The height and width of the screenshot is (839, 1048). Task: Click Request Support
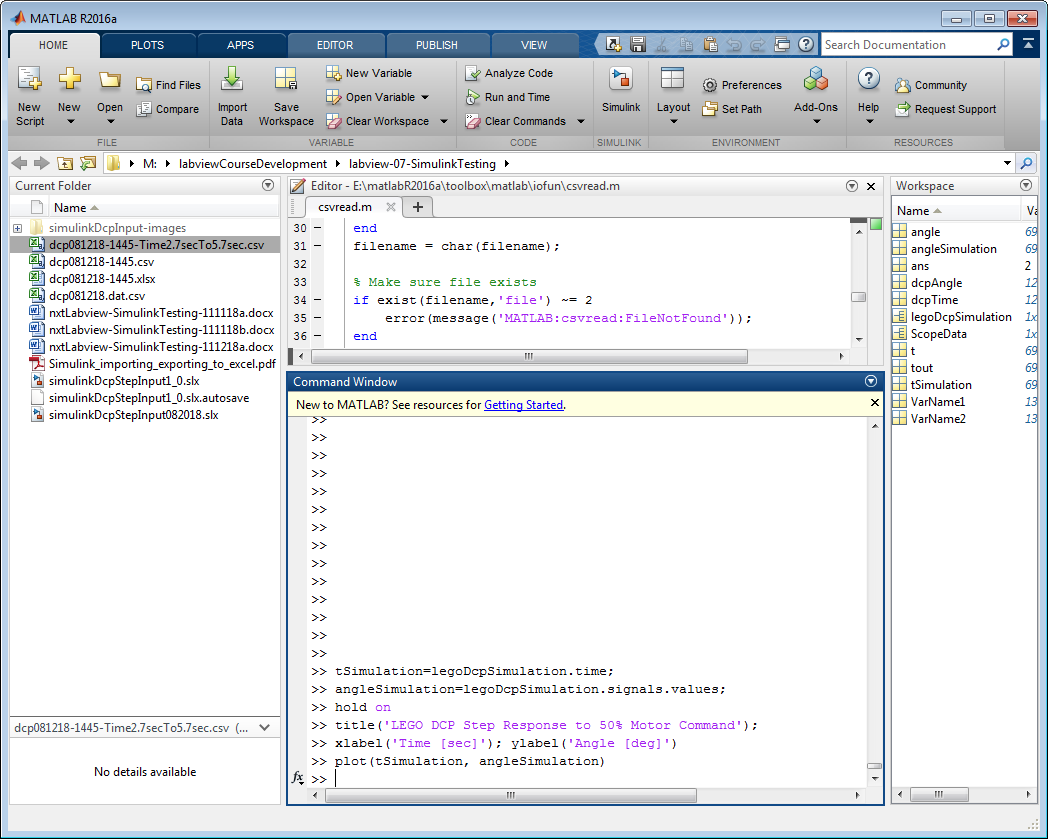click(x=946, y=109)
